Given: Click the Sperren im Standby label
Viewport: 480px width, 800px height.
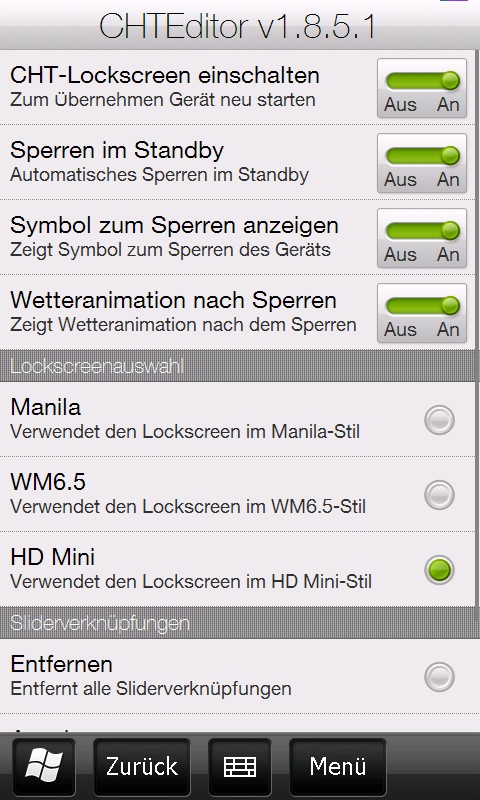Looking at the screenshot, I should (117, 150).
